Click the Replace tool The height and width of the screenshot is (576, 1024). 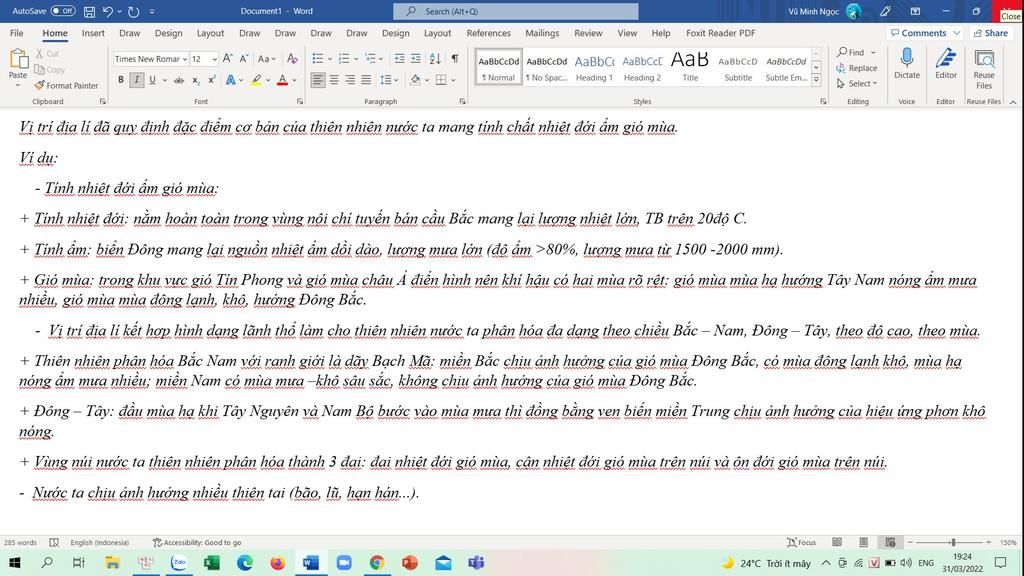[x=857, y=68]
